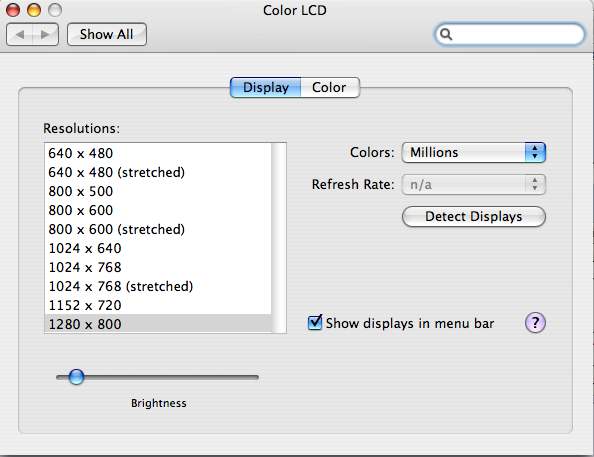Click the resolutions list scrollbar

tap(279, 238)
